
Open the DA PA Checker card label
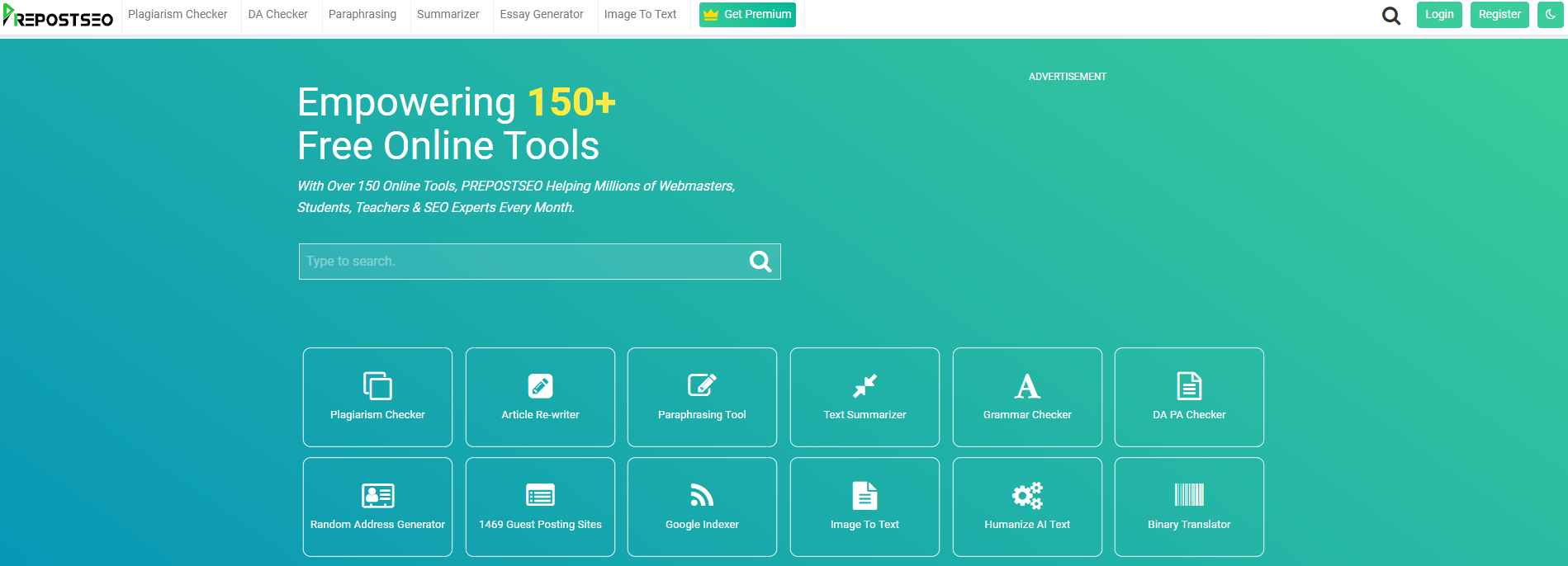coord(1189,415)
